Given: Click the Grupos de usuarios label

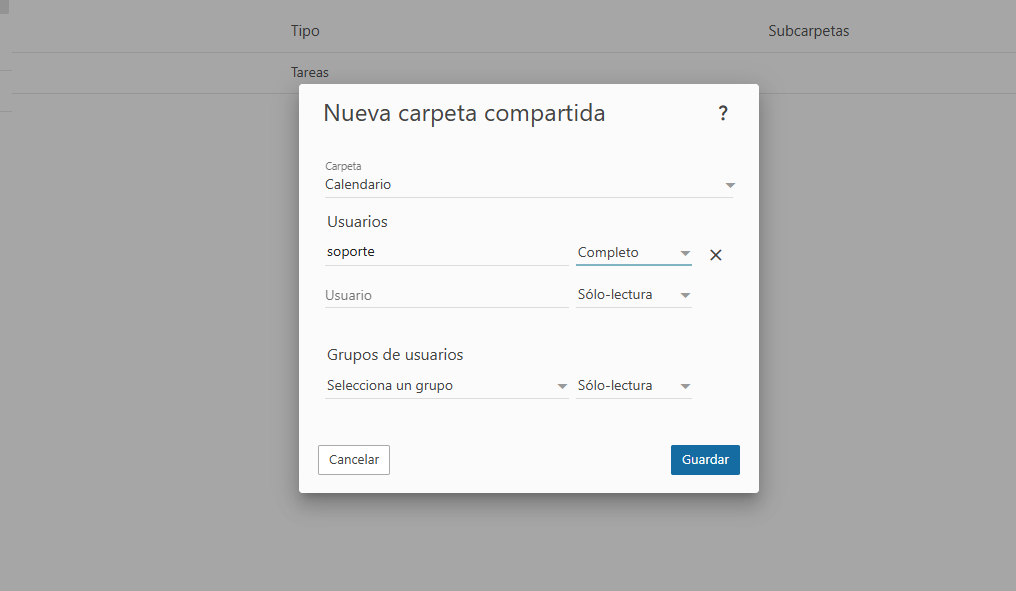Looking at the screenshot, I should pyautogui.click(x=395, y=354).
